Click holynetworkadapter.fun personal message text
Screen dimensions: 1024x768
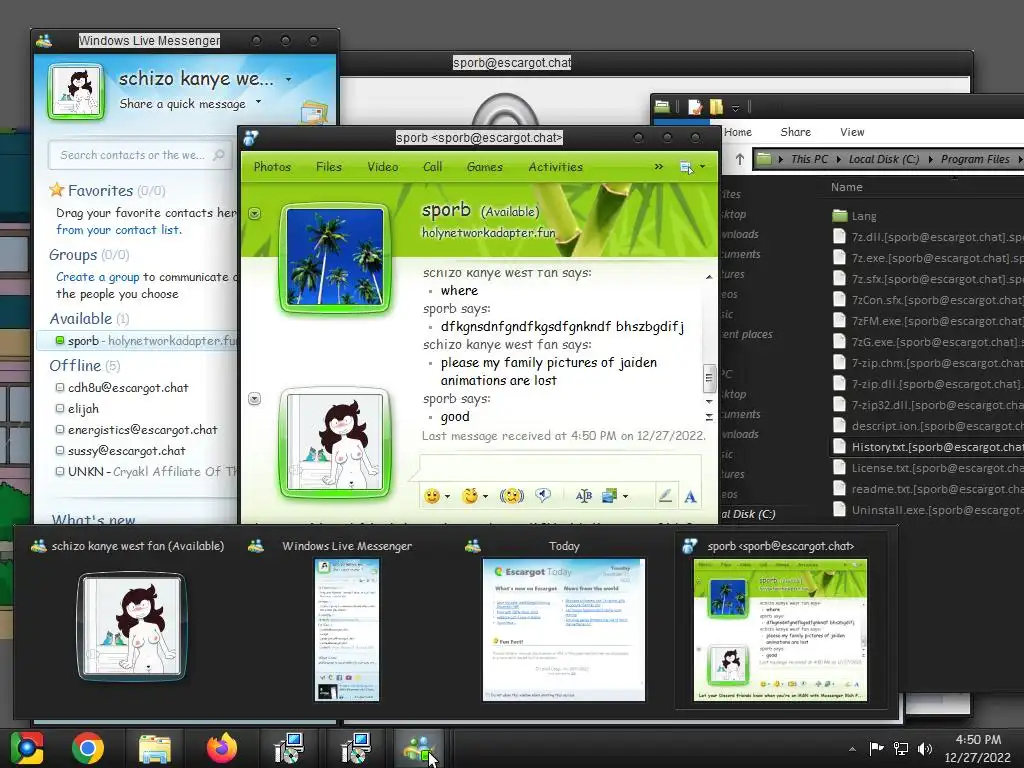pos(488,232)
